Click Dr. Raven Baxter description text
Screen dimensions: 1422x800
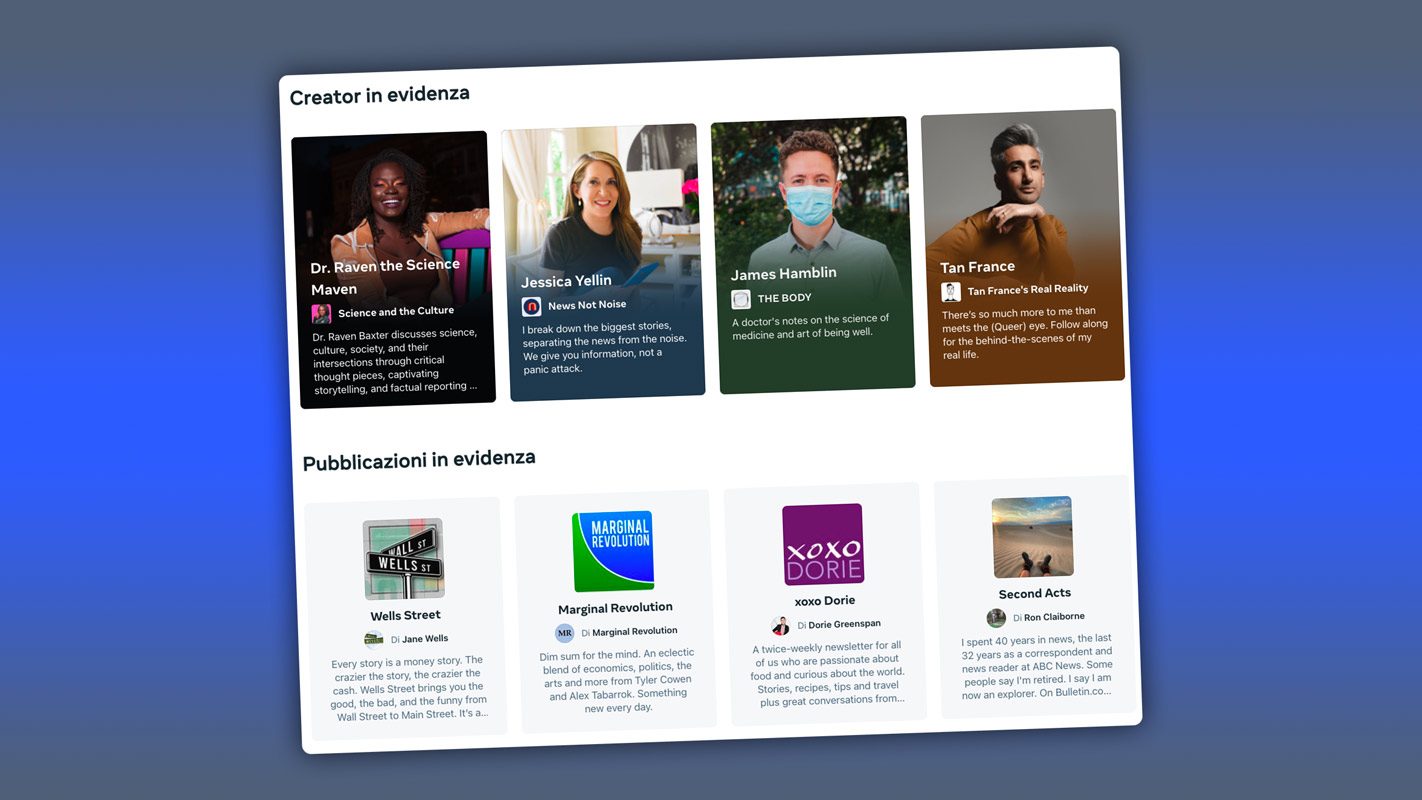(x=395, y=362)
